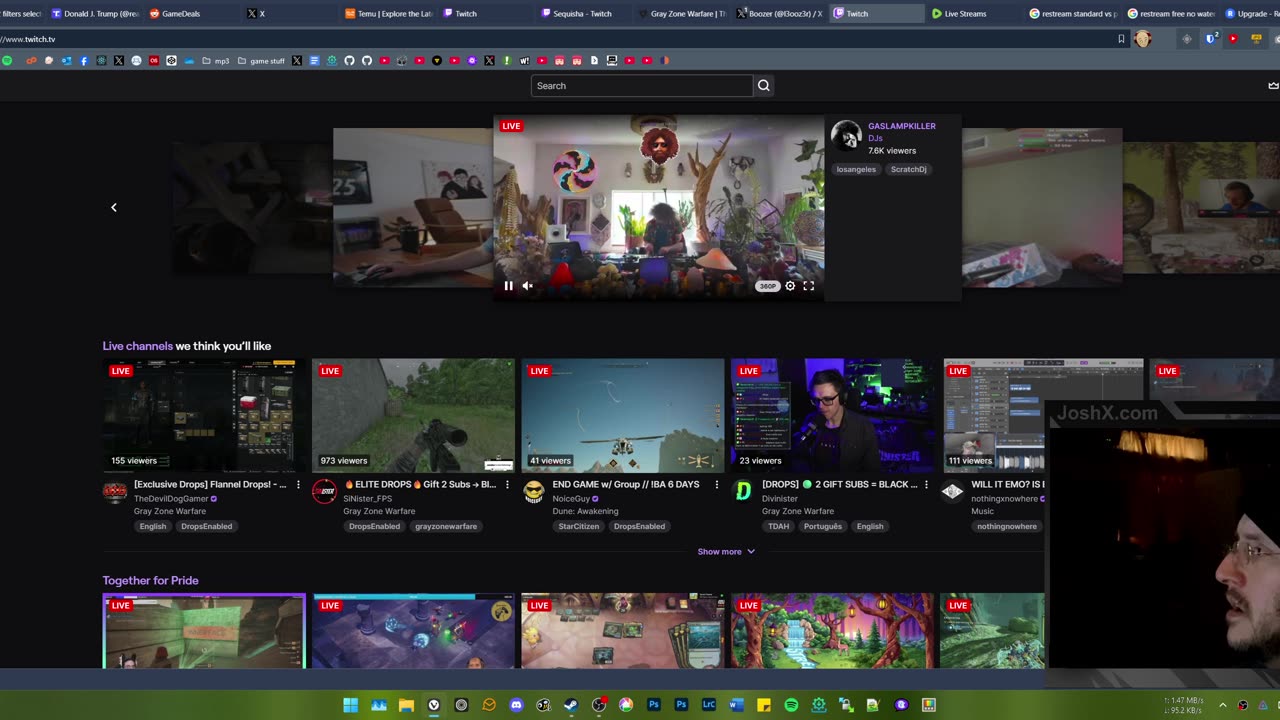Open TheDevilDogGamer stream thumbnail

204,415
